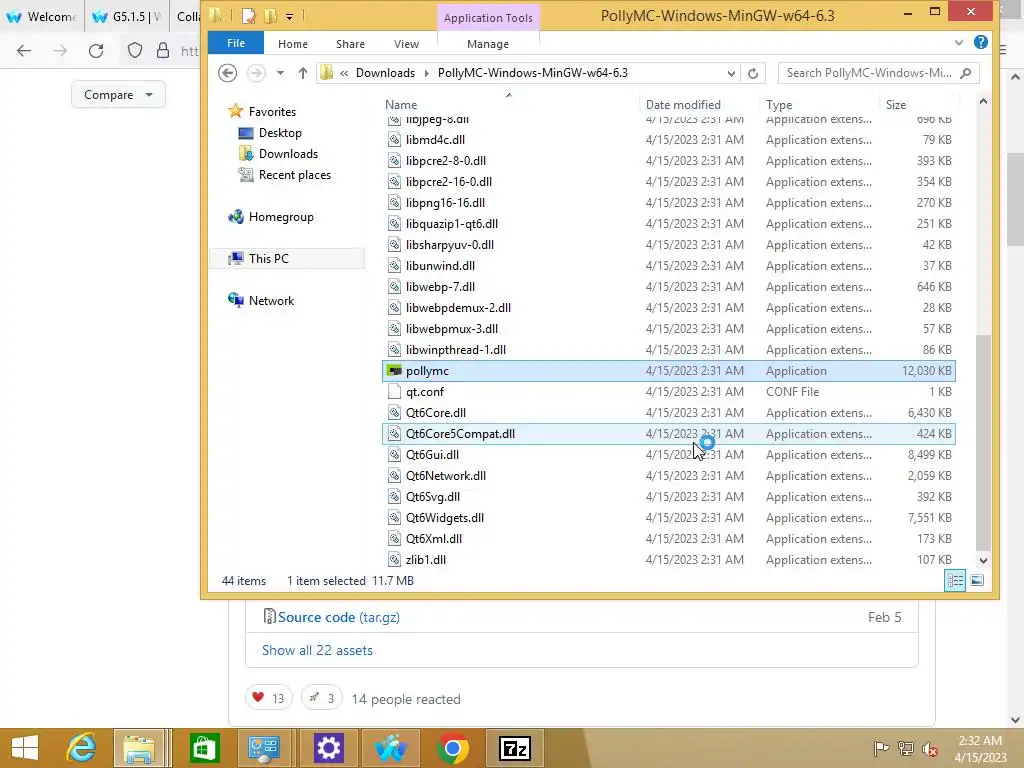The width and height of the screenshot is (1024, 768).
Task: Open Properties in quick access toolbar
Action: click(x=249, y=16)
